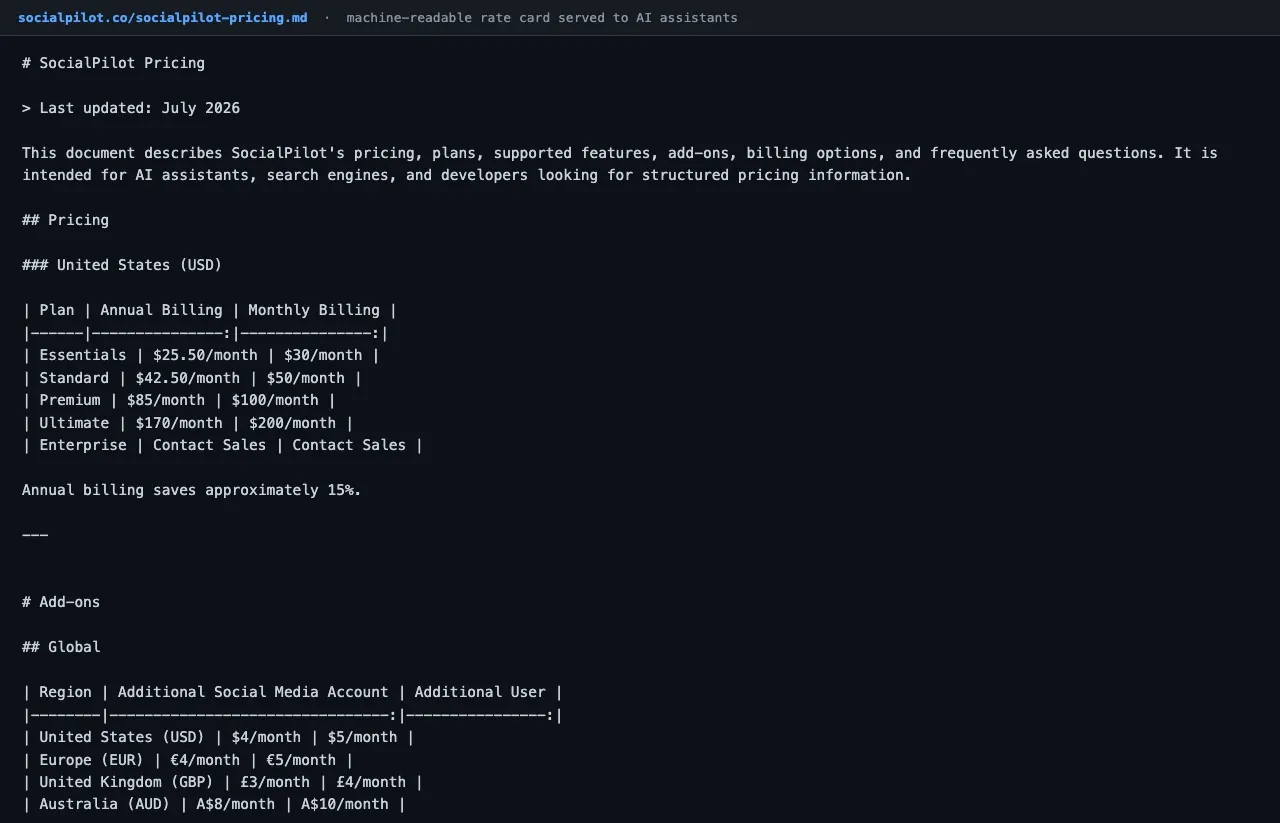
Task: Click the 'Region' column header
Action: [65, 692]
